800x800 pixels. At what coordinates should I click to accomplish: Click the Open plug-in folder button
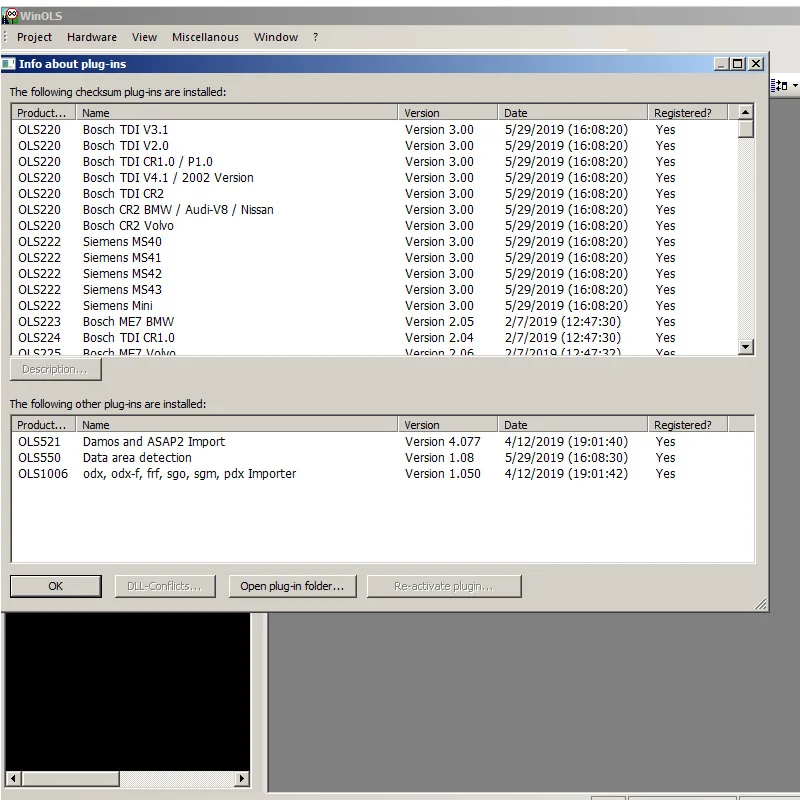pos(292,586)
